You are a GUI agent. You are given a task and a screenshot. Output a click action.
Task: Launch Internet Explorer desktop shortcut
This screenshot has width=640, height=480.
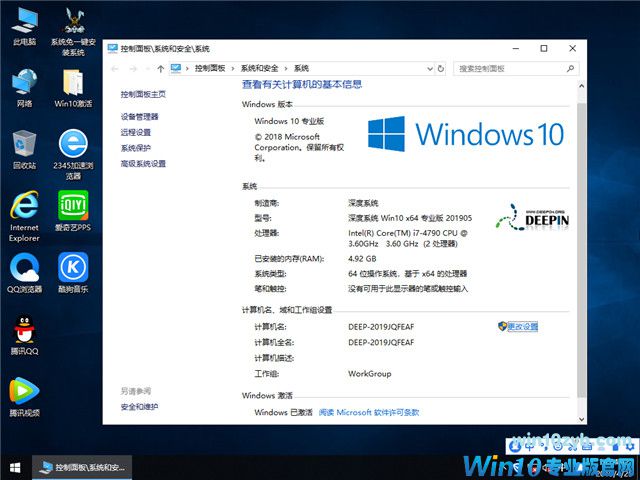click(x=24, y=216)
